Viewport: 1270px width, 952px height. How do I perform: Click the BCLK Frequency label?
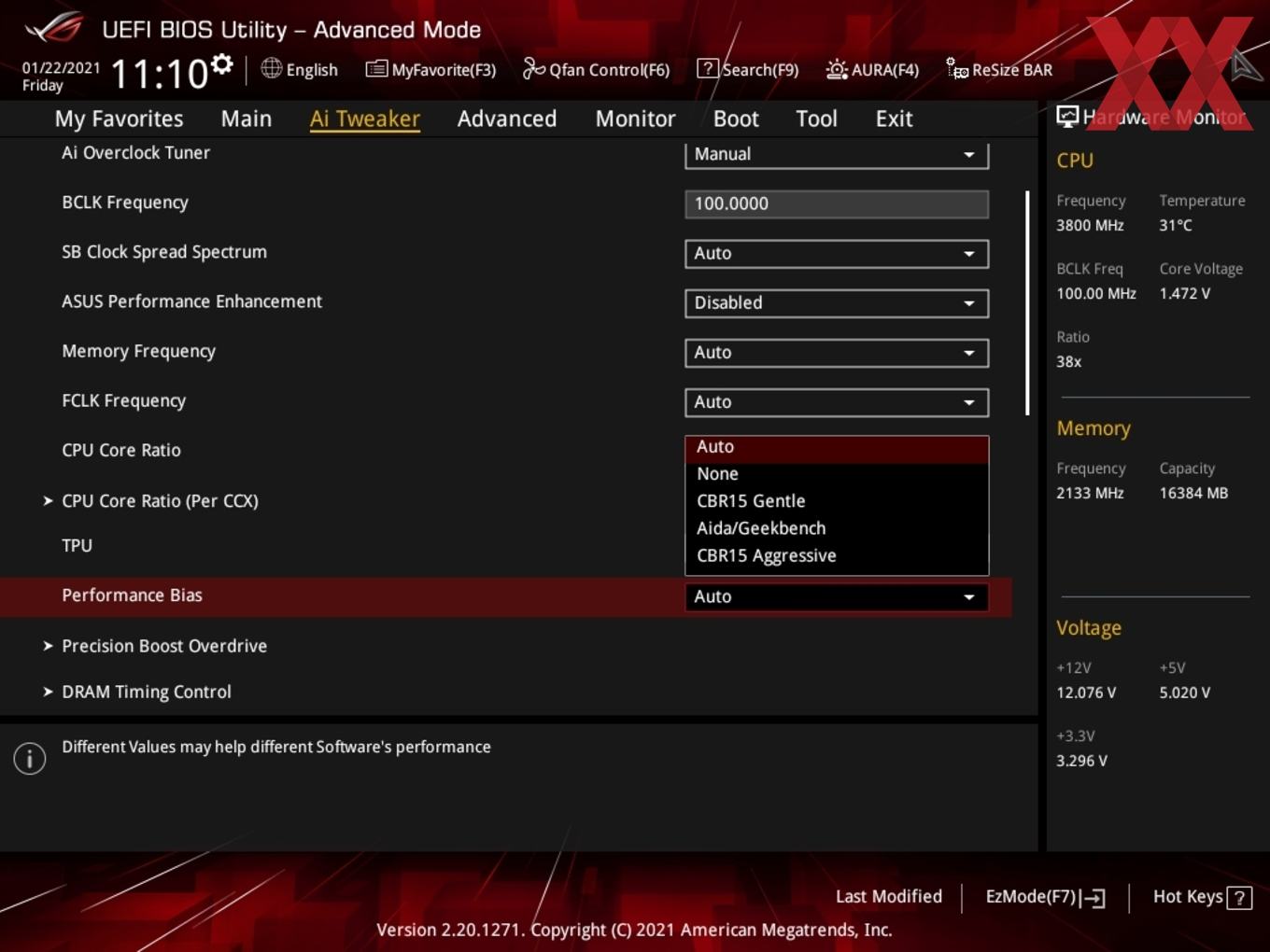click(125, 203)
